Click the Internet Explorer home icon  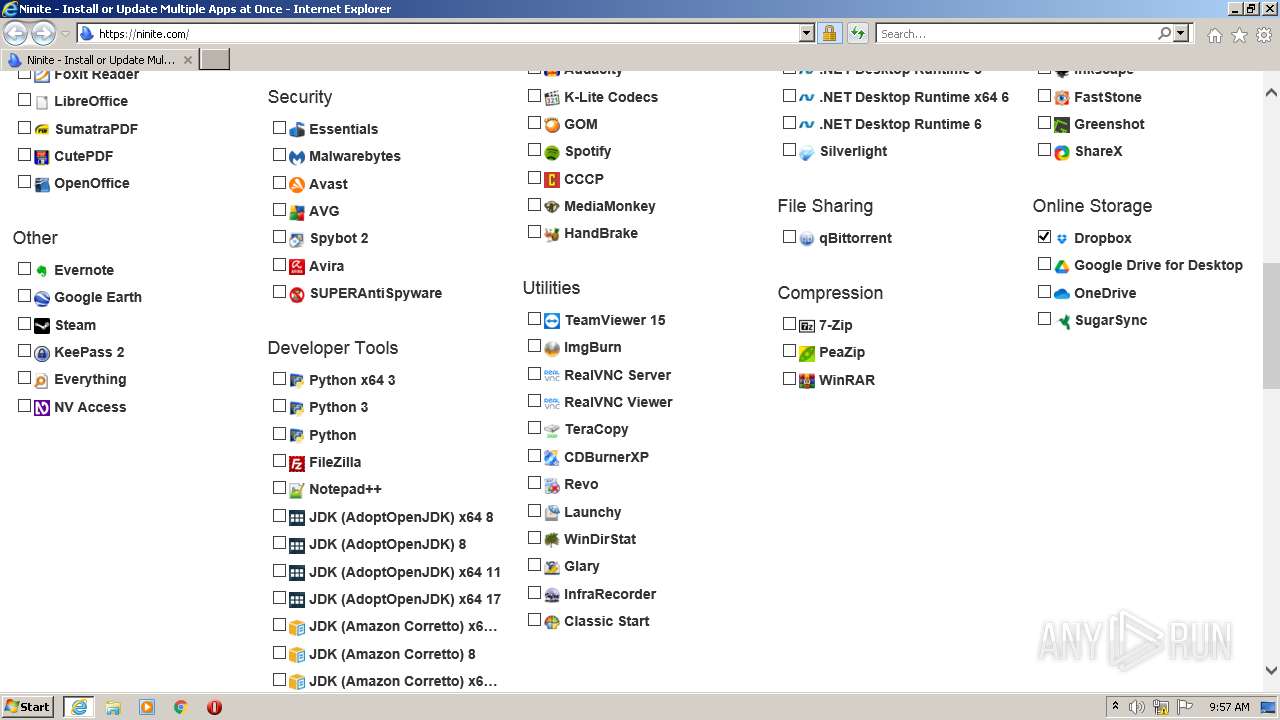pos(1214,35)
